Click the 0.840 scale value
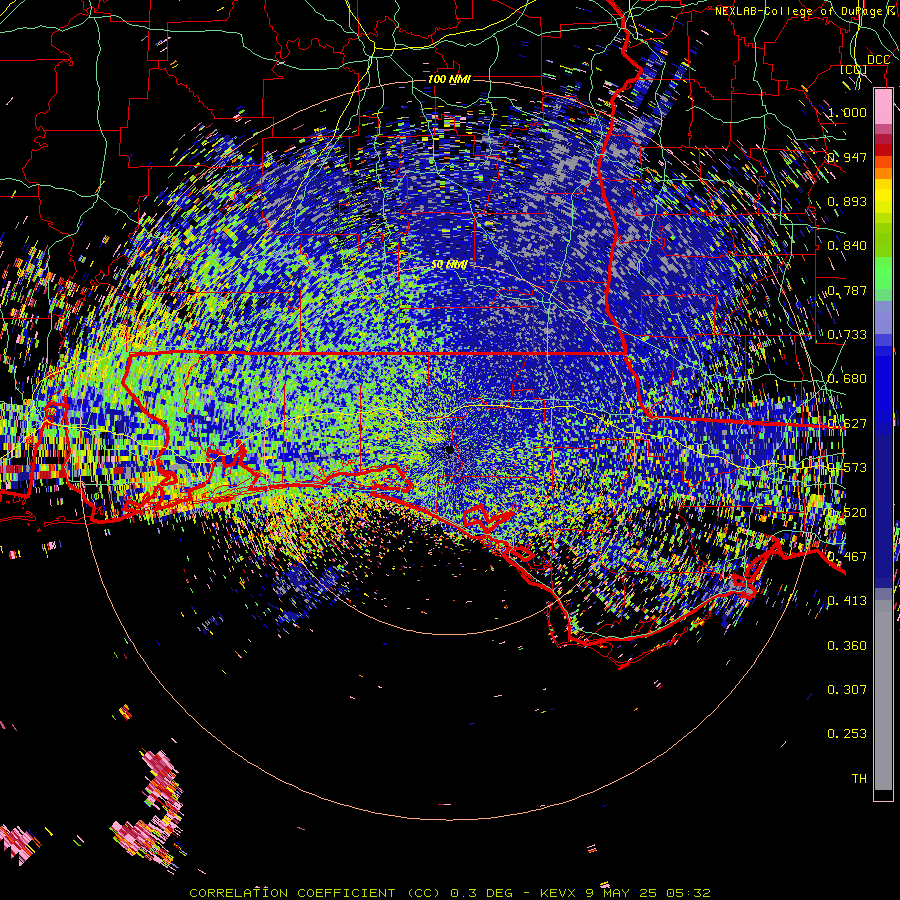The image size is (900, 900). pos(847,246)
